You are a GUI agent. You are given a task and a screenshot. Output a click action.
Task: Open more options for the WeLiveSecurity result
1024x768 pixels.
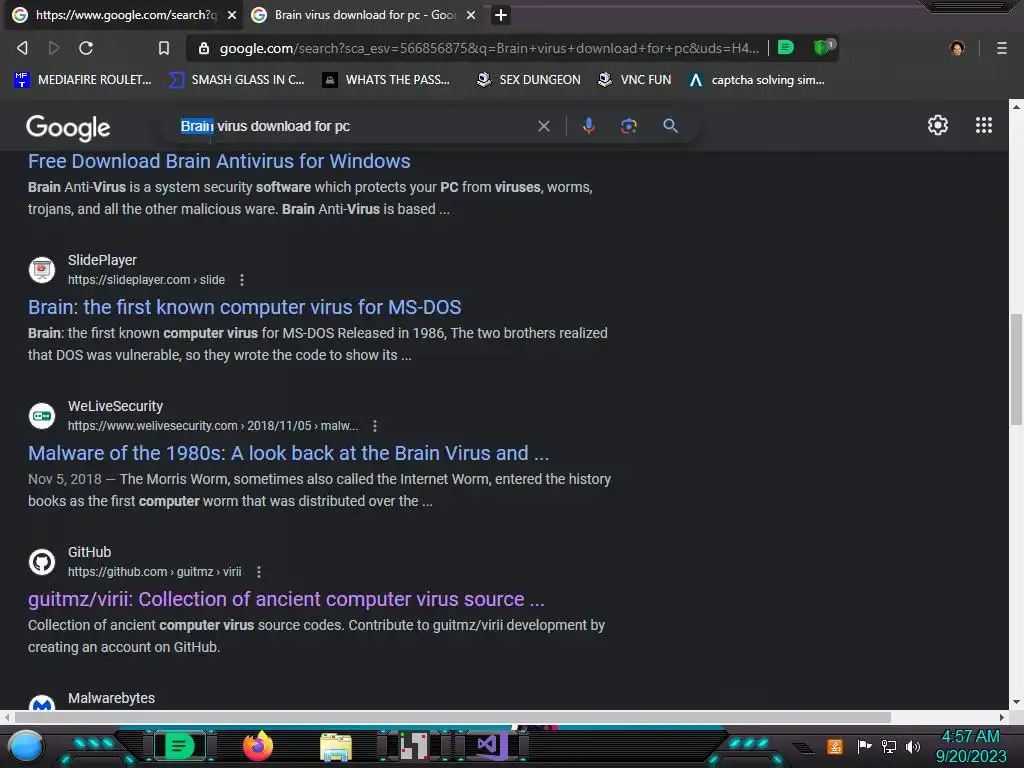coord(374,426)
